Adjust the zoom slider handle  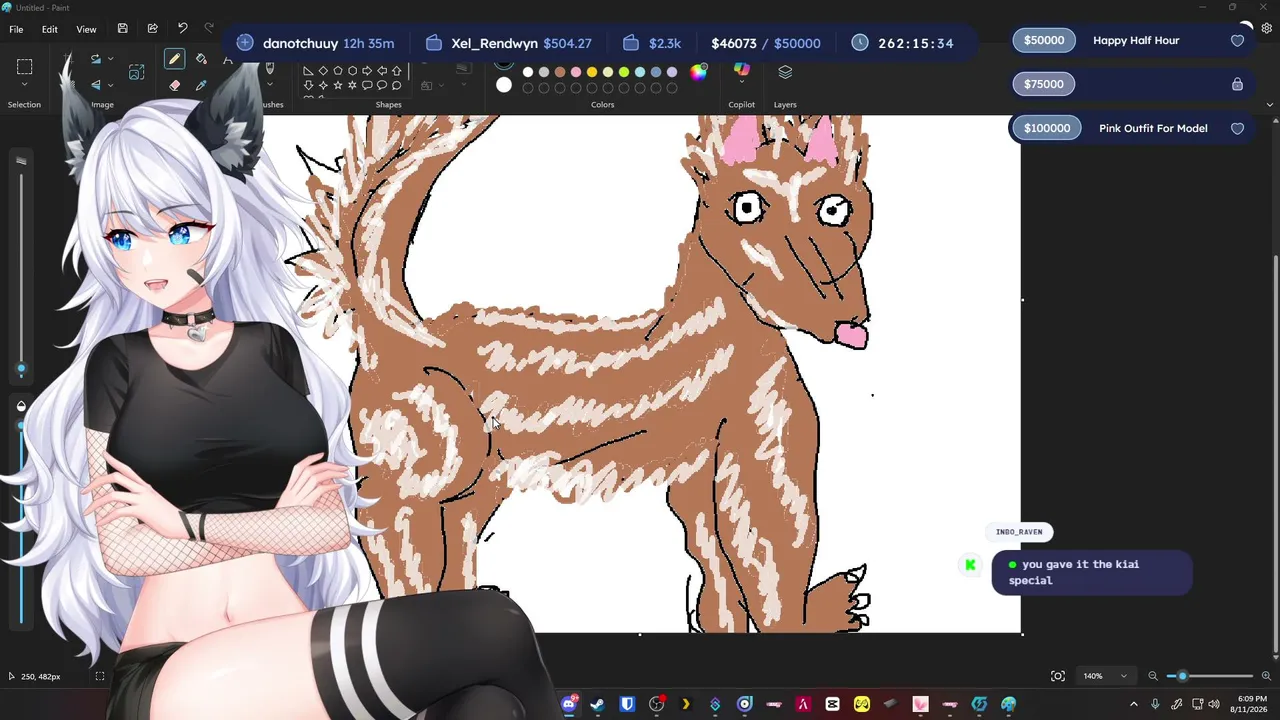click(x=1182, y=676)
